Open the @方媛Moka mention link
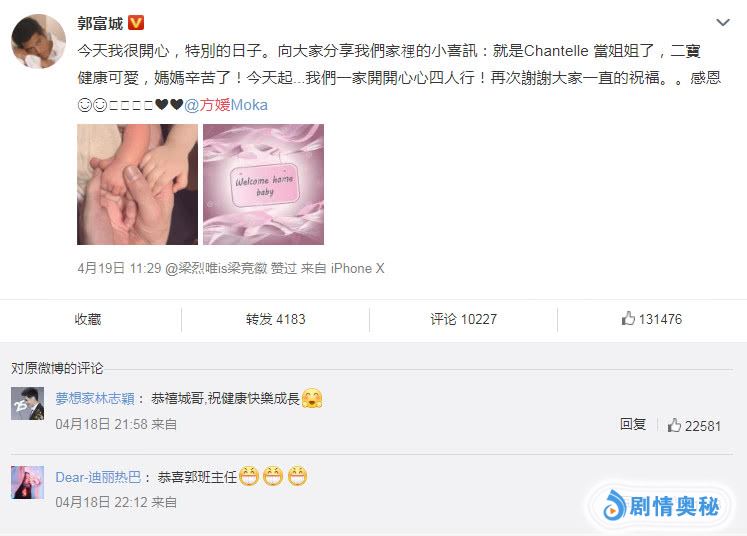This screenshot has height=536, width=747. (x=226, y=105)
